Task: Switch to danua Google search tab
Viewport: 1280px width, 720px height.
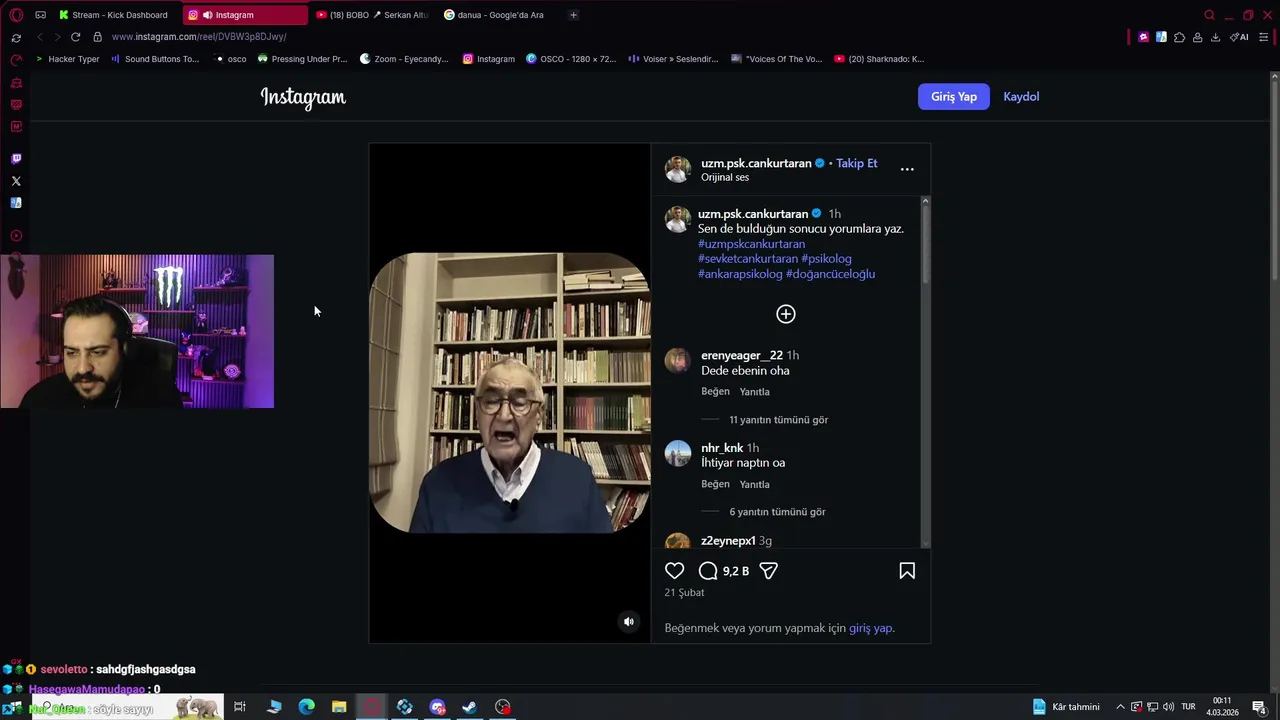Action: 499,15
